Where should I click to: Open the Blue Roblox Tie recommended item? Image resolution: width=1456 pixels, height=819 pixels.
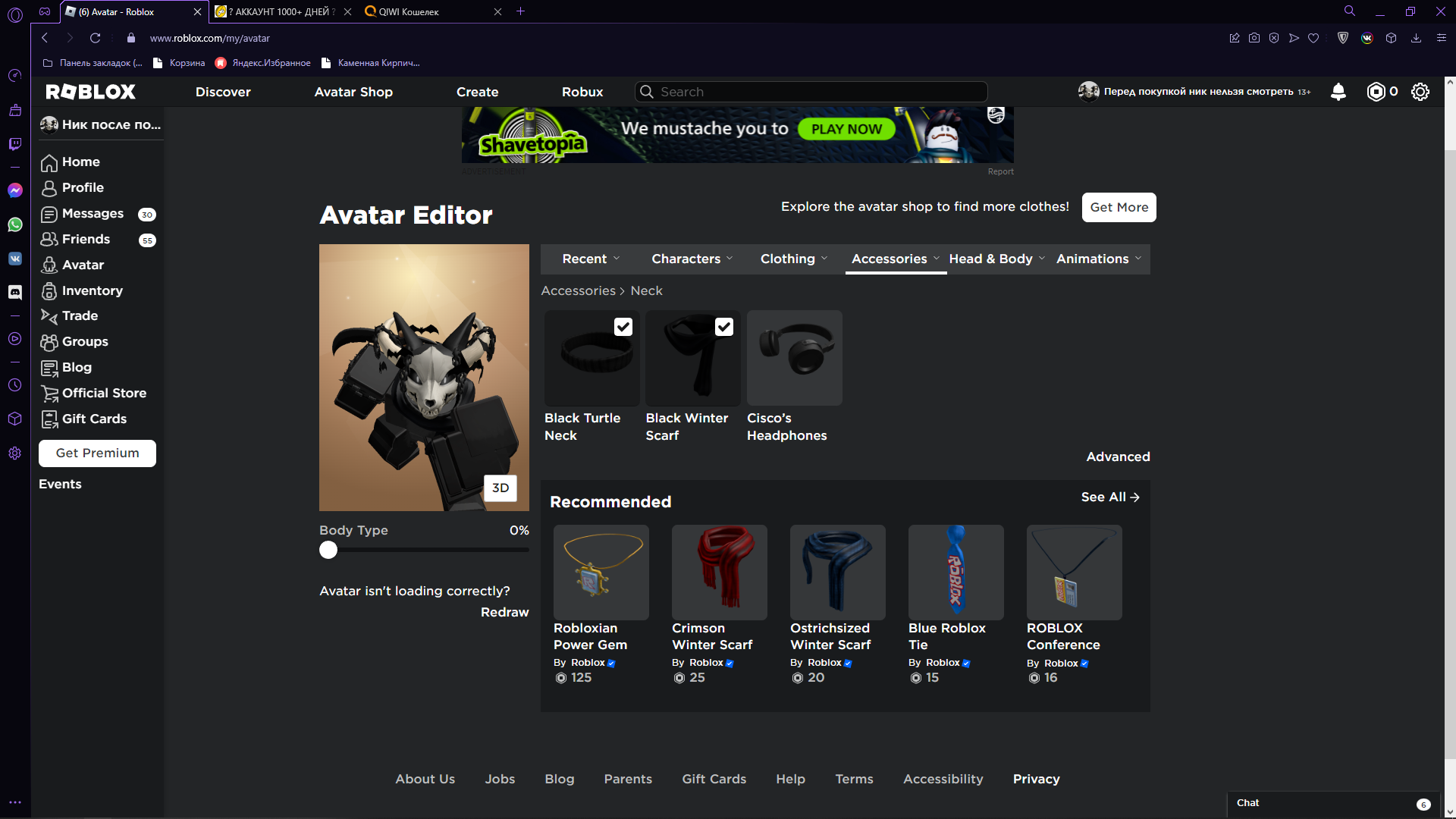(956, 573)
